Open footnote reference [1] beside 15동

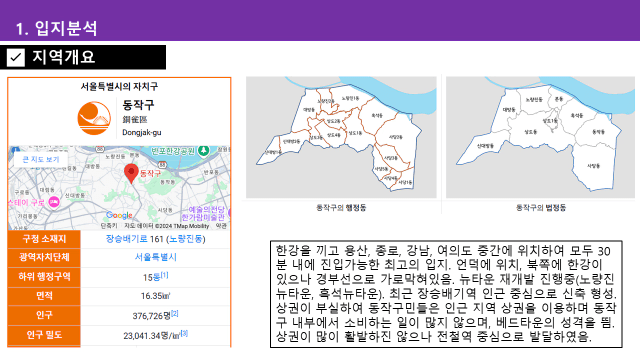point(164,275)
